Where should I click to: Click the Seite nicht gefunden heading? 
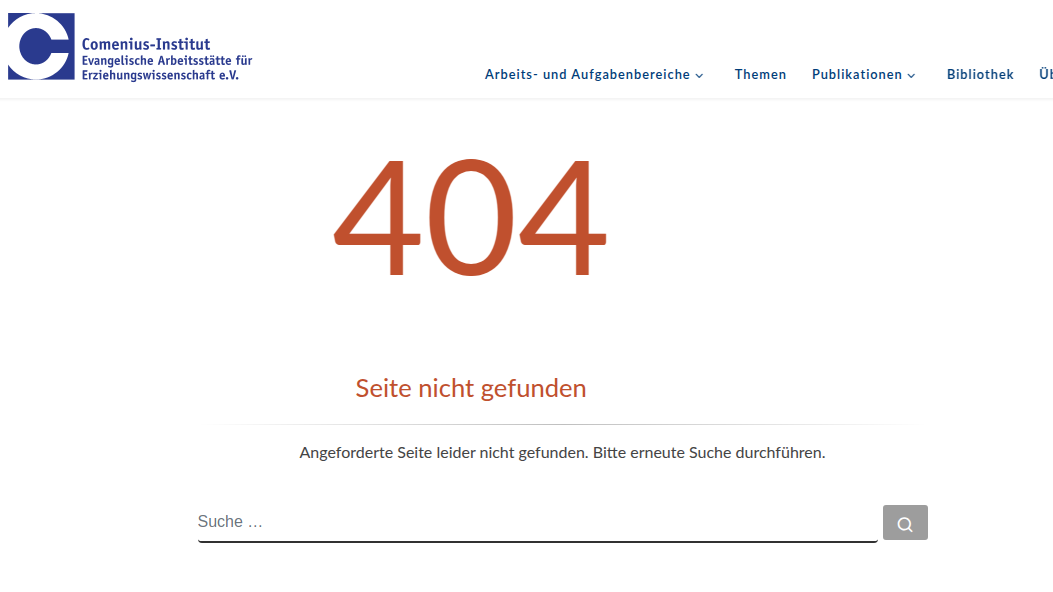click(x=470, y=388)
